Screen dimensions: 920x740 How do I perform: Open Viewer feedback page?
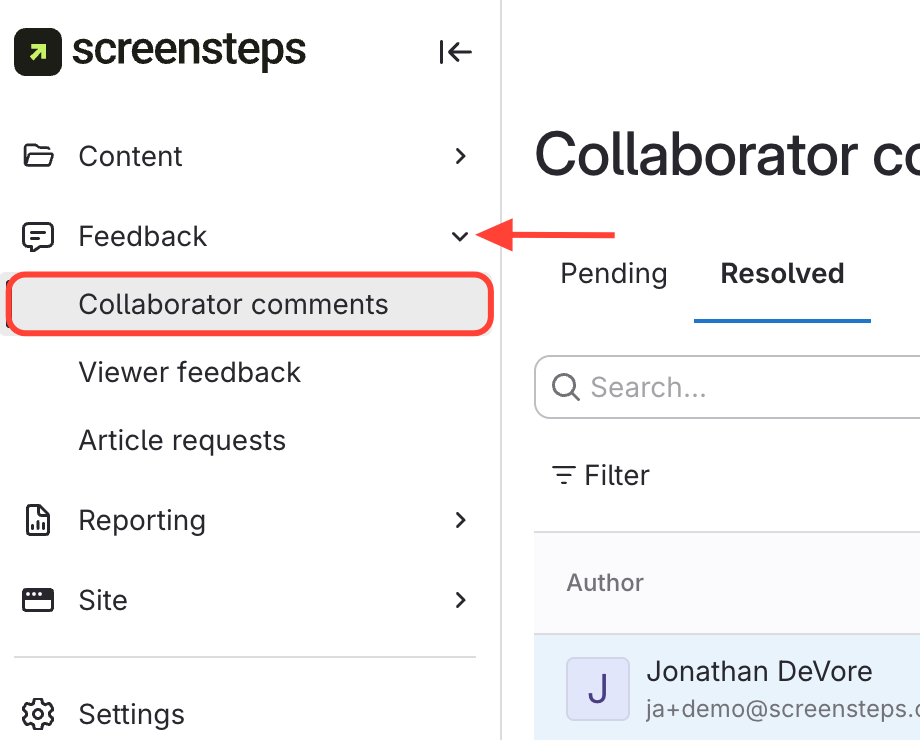click(x=189, y=372)
